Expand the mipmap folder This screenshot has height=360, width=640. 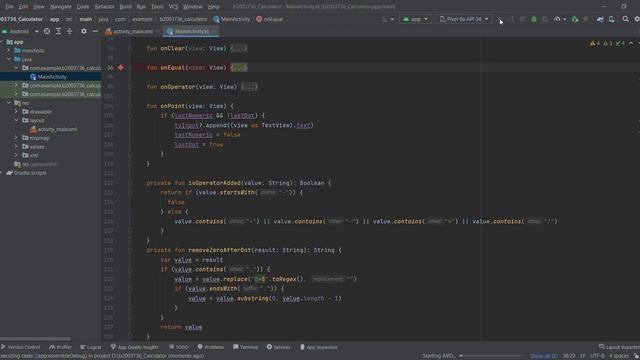(16, 138)
